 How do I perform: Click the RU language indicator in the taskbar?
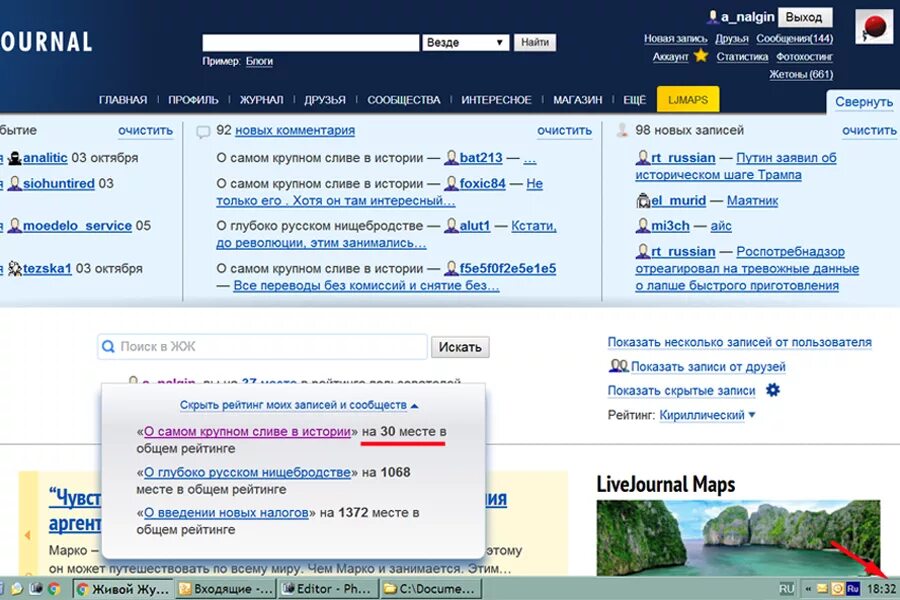(786, 589)
